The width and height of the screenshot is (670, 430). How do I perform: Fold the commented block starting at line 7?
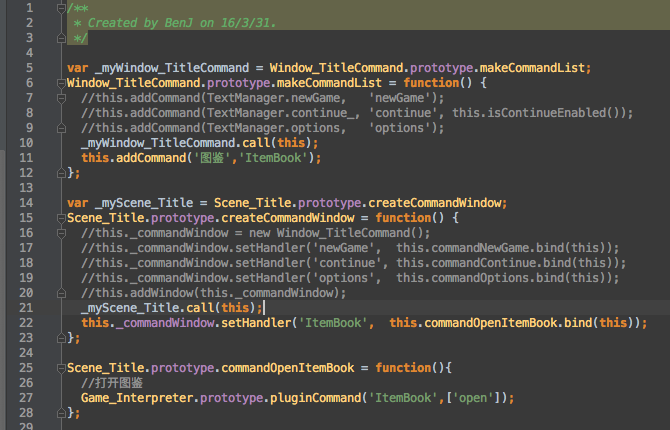61,98
